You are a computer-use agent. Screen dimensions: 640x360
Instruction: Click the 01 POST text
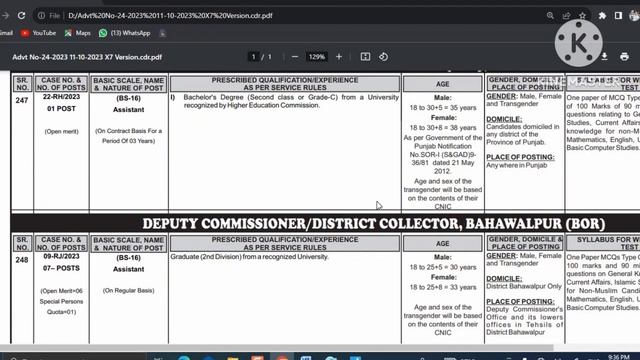pyautogui.click(x=61, y=109)
